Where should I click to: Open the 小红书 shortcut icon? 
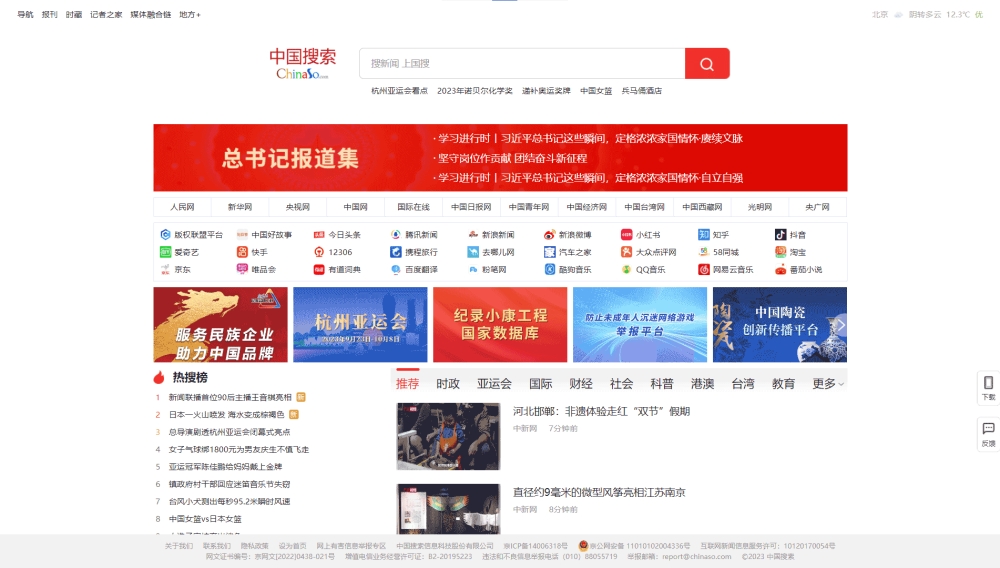(626, 235)
